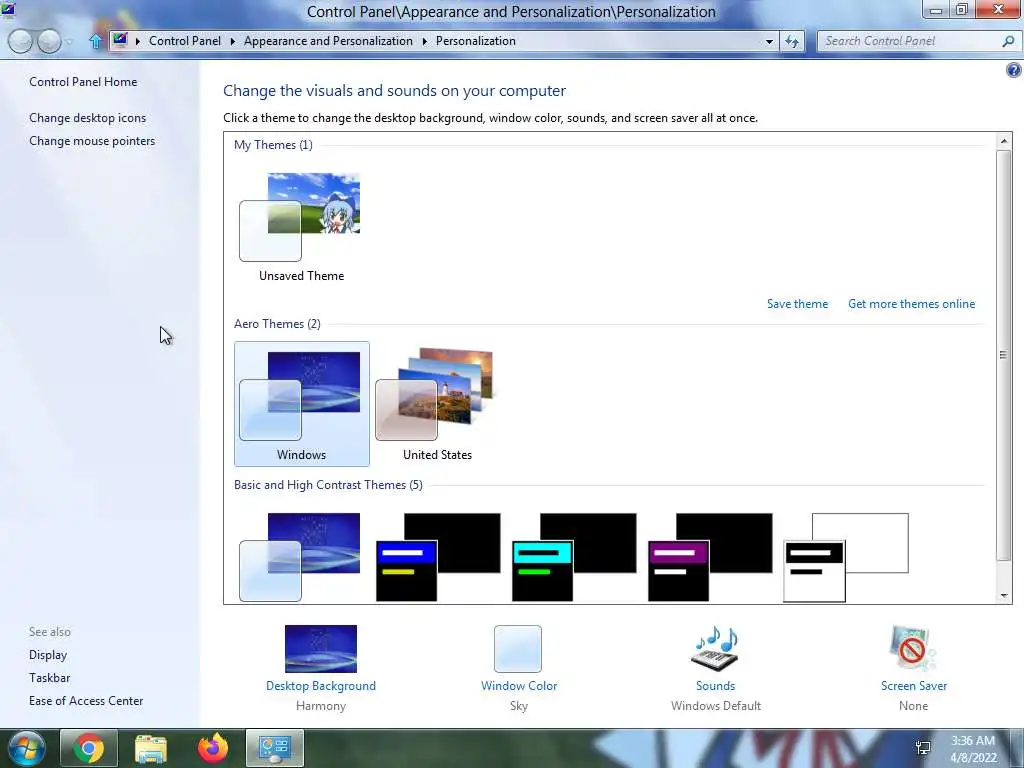
Task: Click the theme list scroll up arrow
Action: coord(1004,140)
